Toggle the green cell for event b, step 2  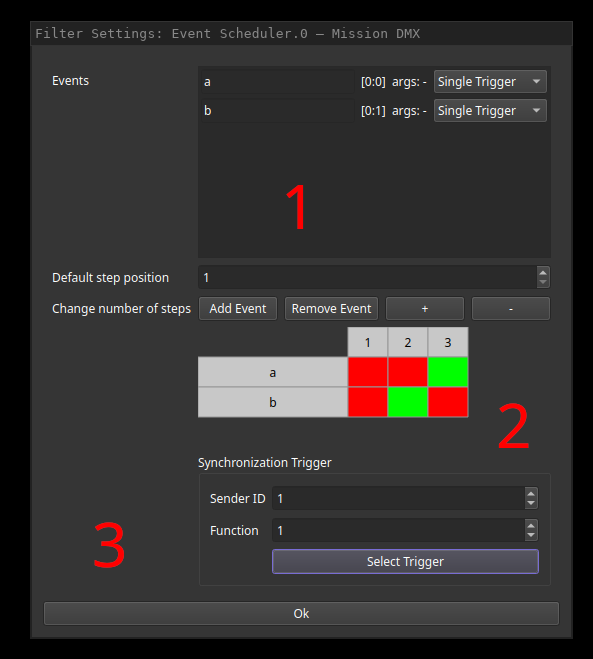click(408, 402)
